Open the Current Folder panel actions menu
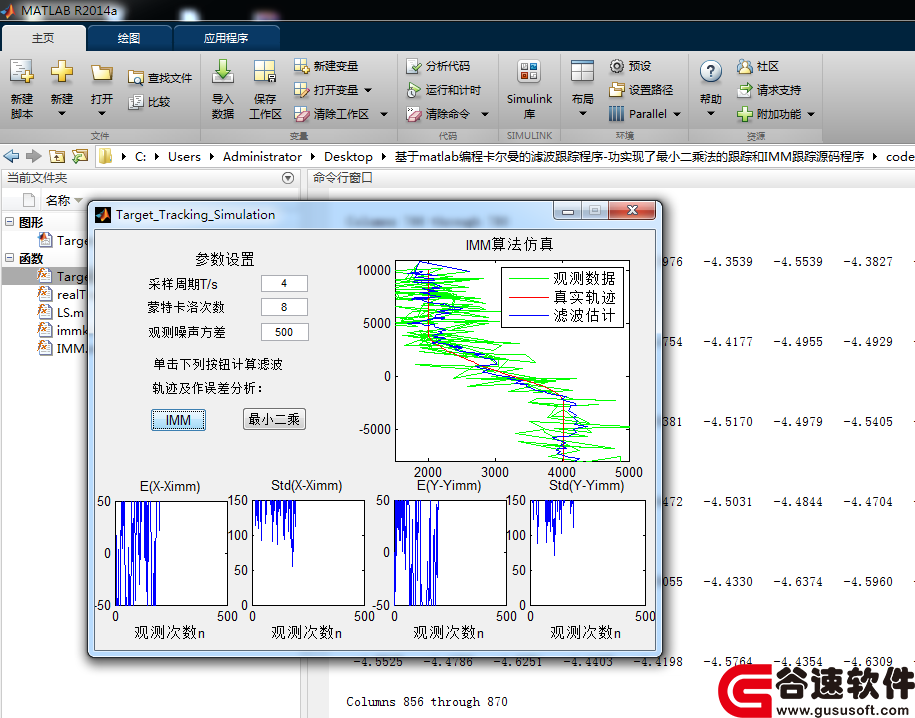Screen dimensions: 915x718 coord(288,178)
